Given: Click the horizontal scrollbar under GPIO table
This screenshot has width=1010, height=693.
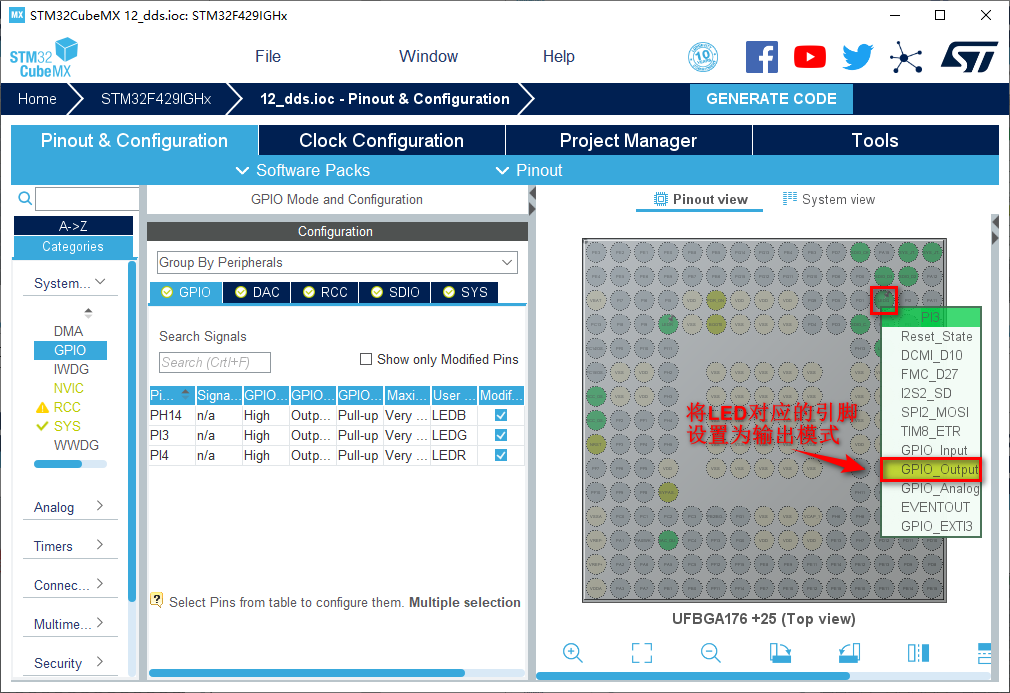Looking at the screenshot, I should click(306, 673).
